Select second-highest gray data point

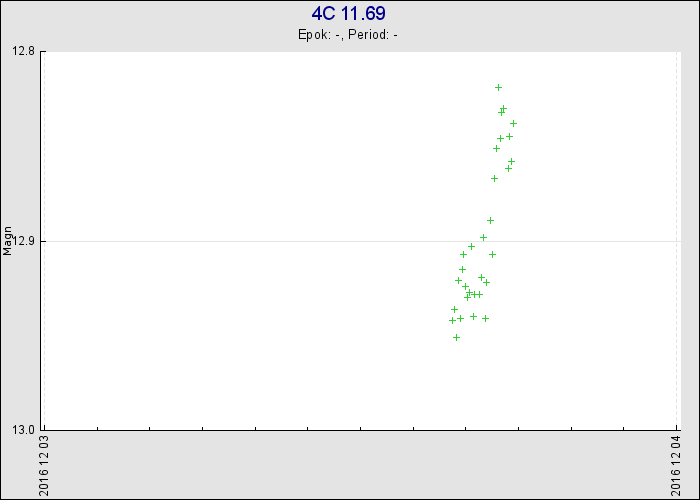pos(511,161)
